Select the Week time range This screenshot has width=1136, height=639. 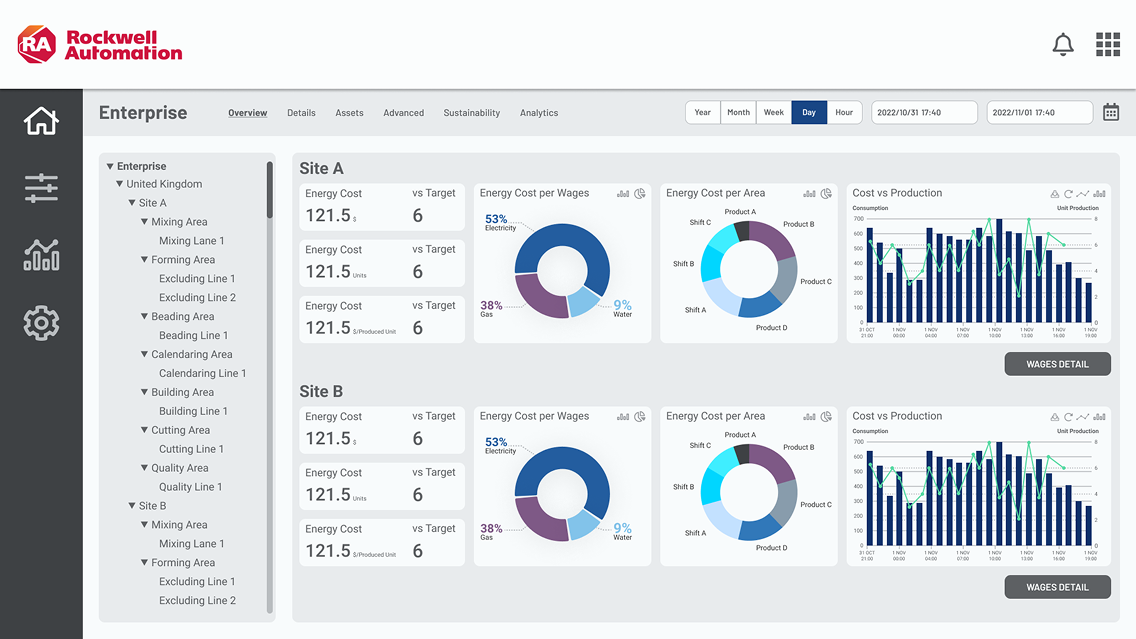click(774, 112)
